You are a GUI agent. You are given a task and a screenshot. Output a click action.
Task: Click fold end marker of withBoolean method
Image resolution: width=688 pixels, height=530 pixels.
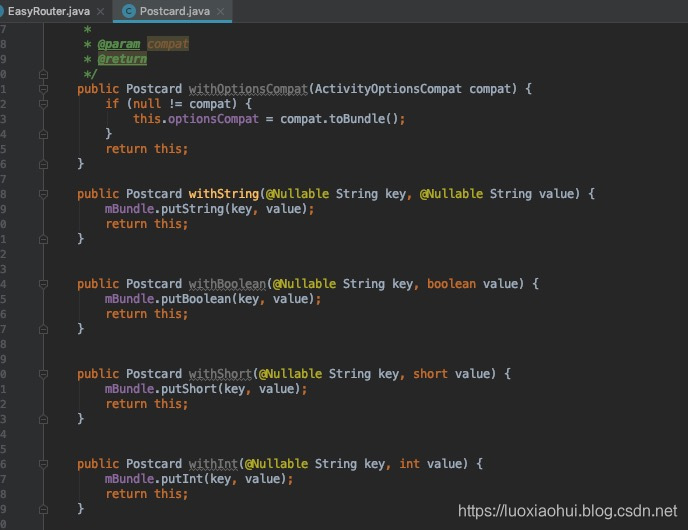tap(43, 329)
